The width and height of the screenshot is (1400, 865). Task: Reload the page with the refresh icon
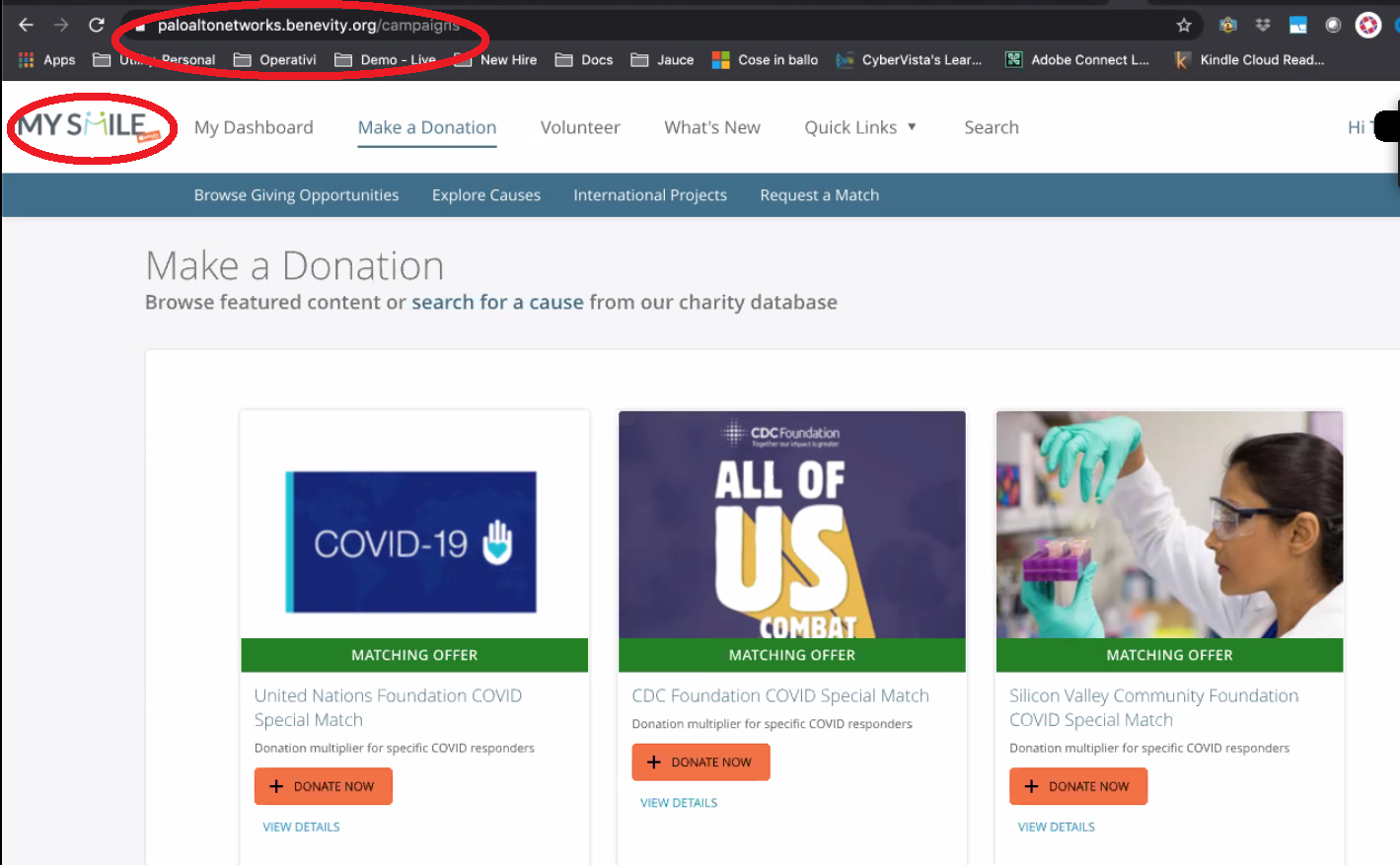coord(97,25)
